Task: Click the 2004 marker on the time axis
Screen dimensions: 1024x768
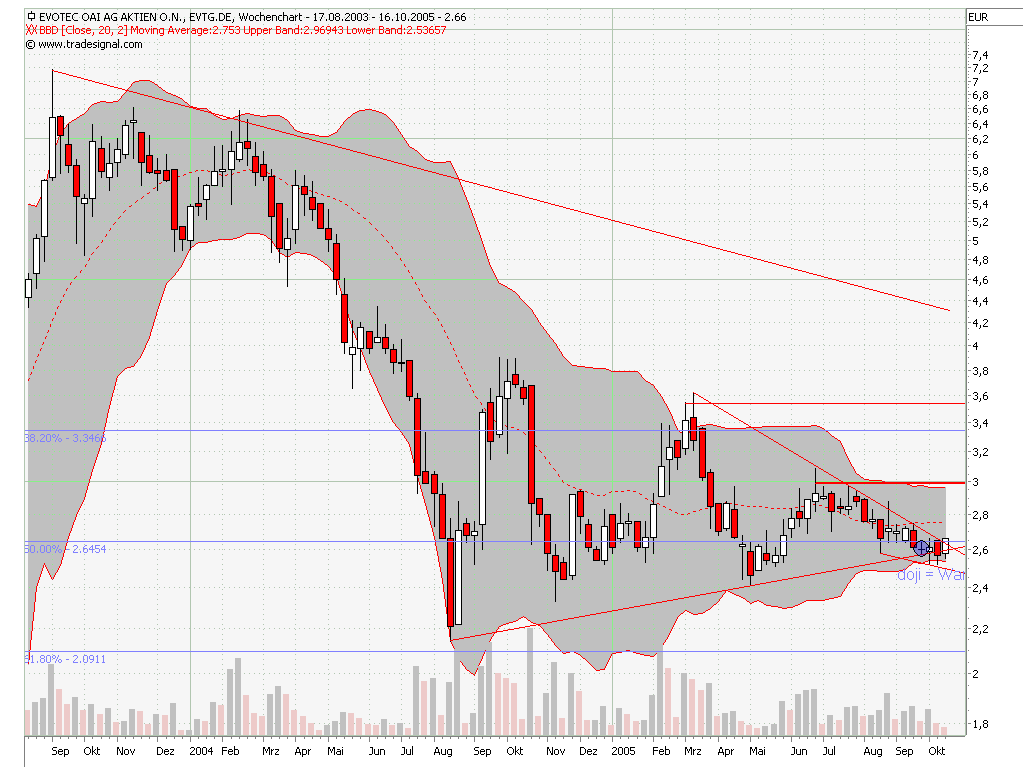Action: point(201,750)
